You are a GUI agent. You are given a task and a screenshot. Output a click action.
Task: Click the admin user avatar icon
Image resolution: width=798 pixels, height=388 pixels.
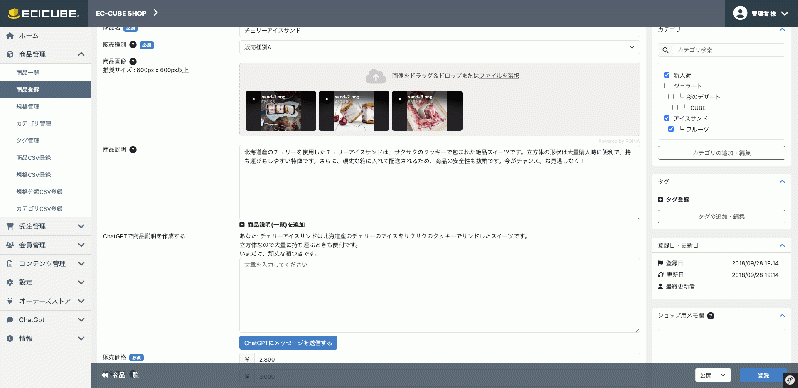(x=739, y=13)
